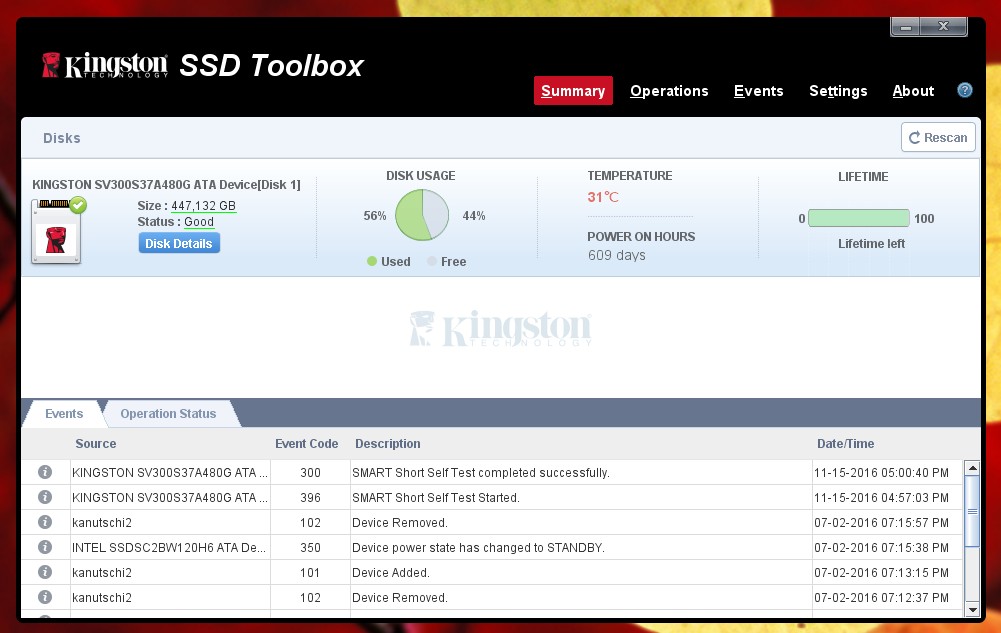
Task: Open the Events menu tab
Action: [758, 91]
